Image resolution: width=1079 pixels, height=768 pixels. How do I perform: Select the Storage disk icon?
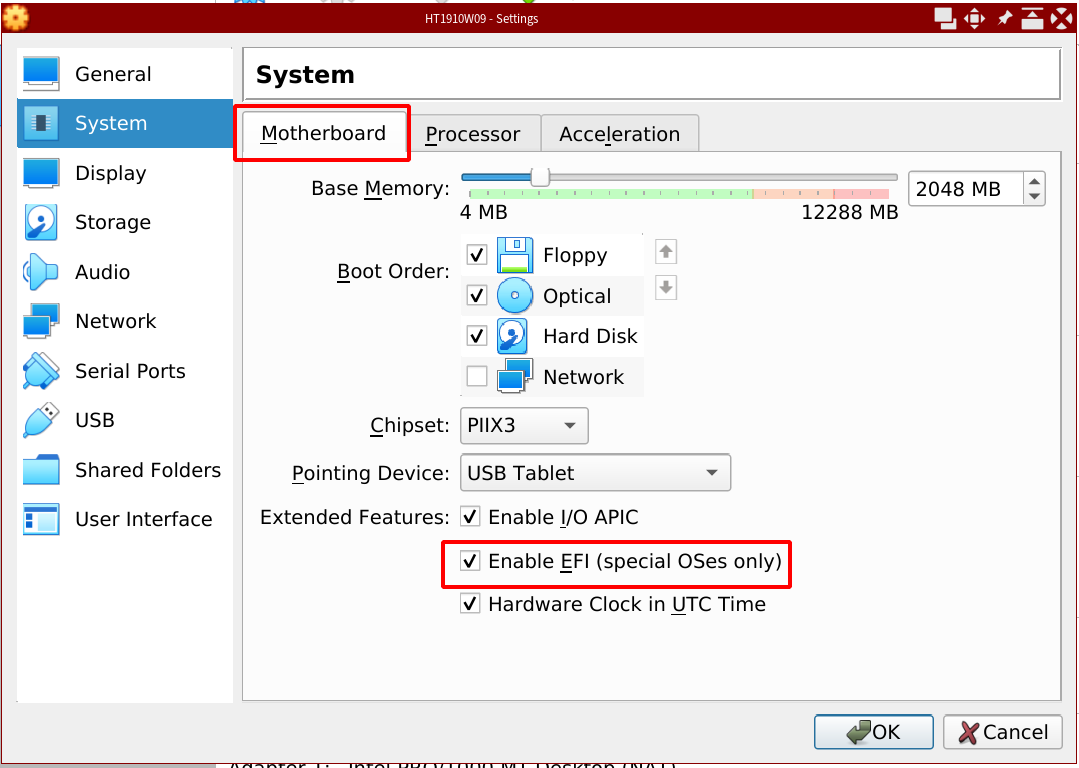coord(41,222)
